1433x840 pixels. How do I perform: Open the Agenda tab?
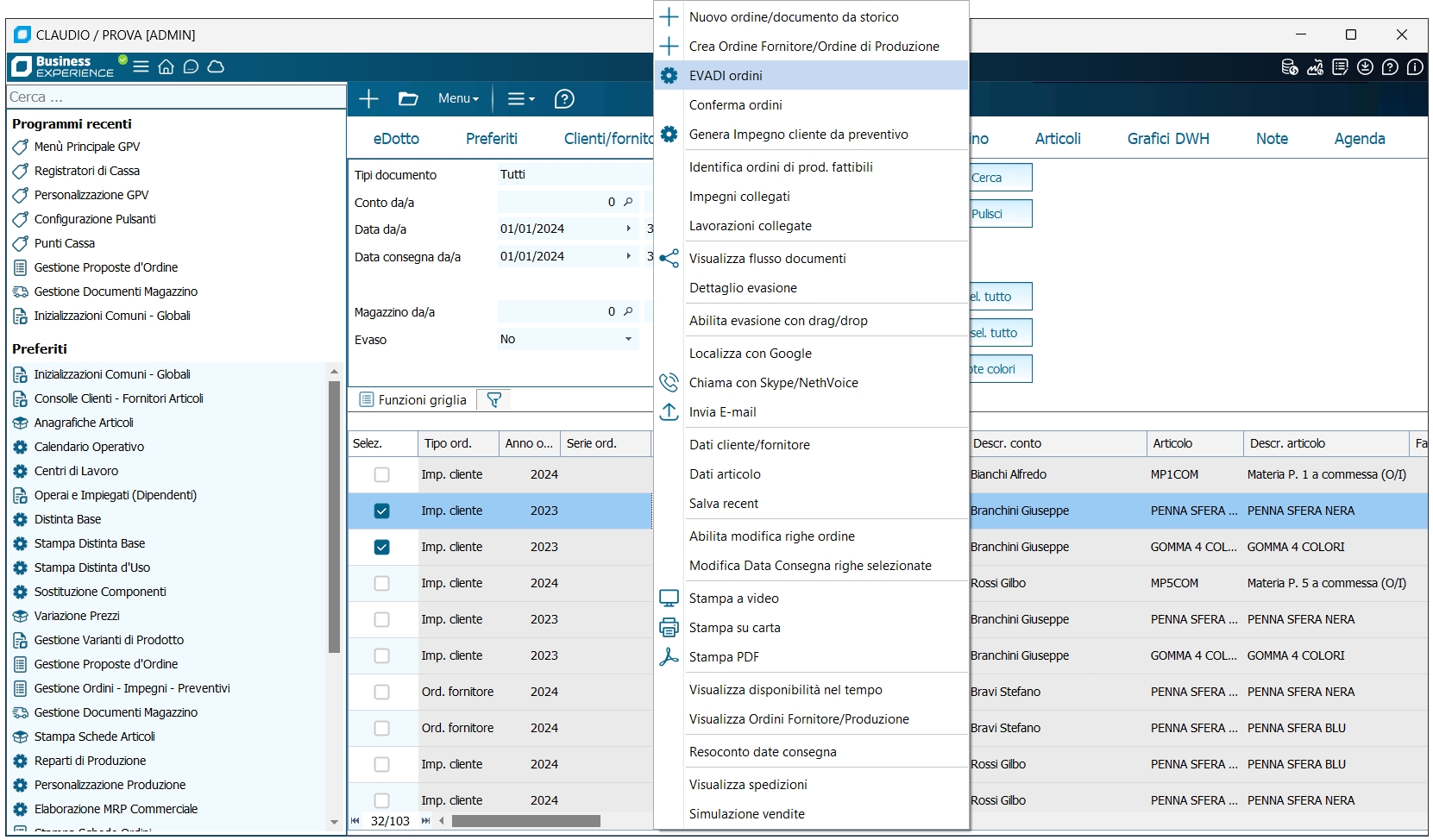point(1360,139)
